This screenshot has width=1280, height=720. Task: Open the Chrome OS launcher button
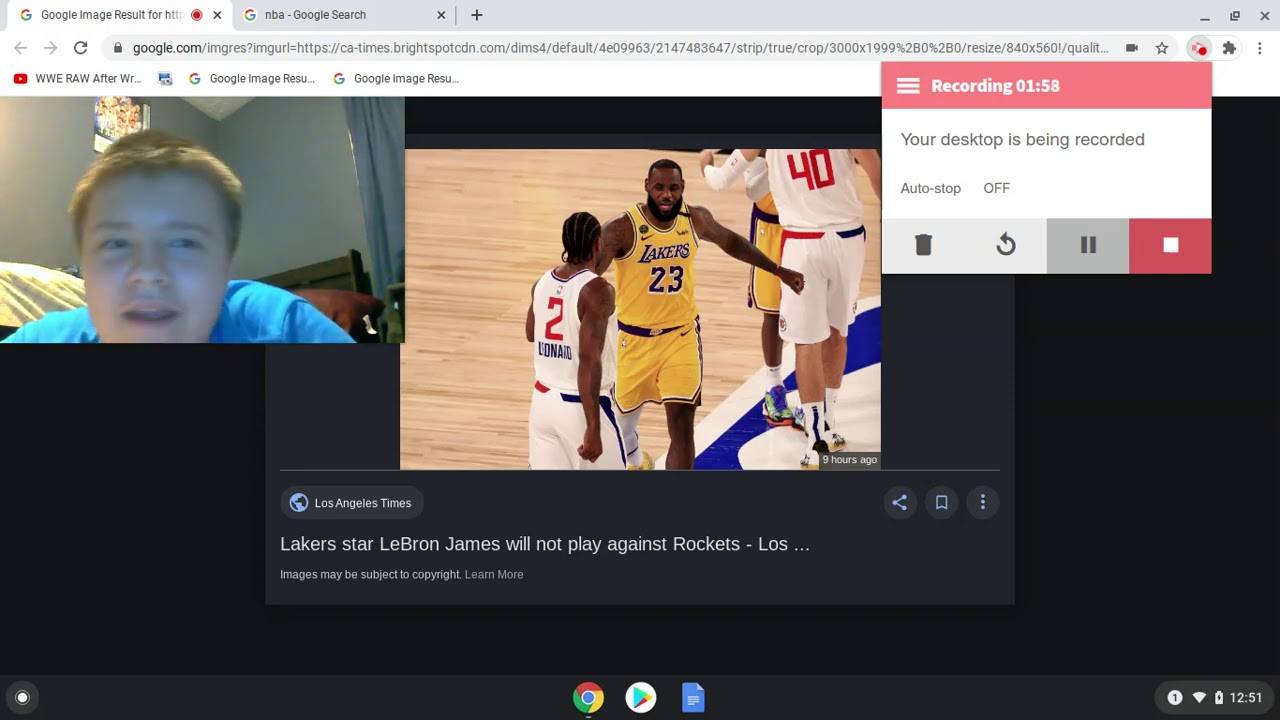(x=22, y=698)
